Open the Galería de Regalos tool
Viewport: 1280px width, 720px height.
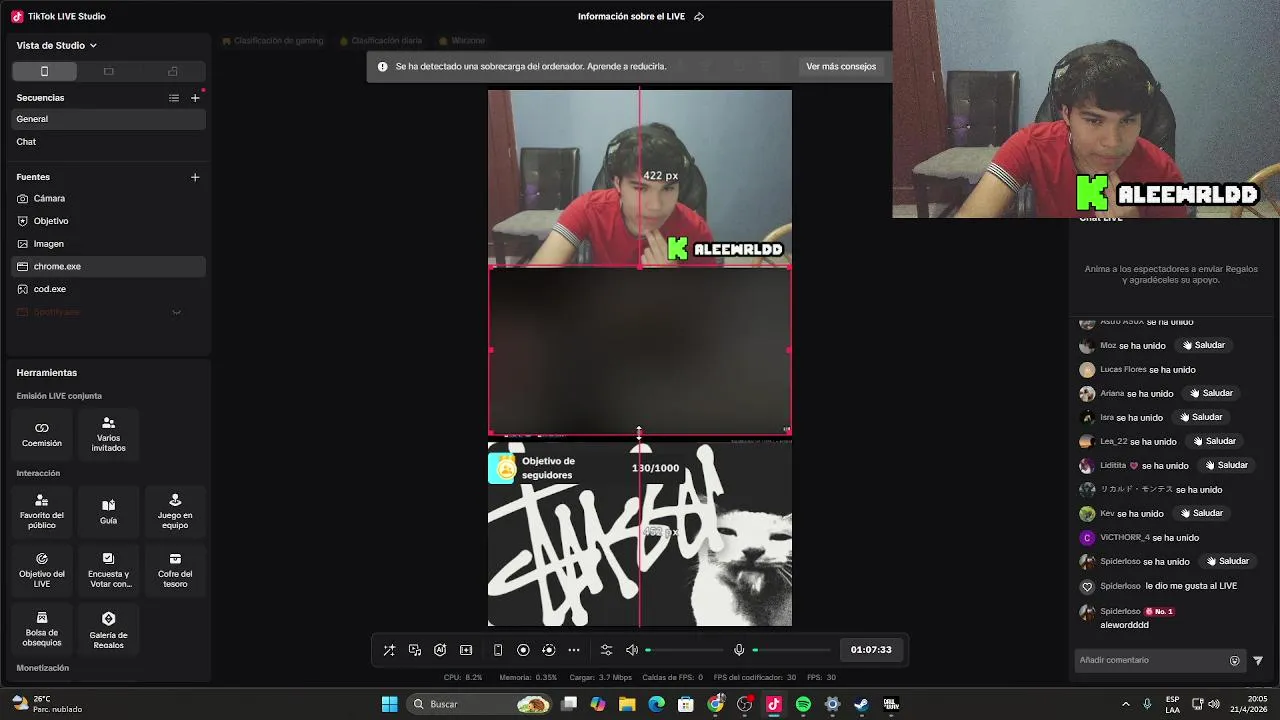[x=108, y=629]
